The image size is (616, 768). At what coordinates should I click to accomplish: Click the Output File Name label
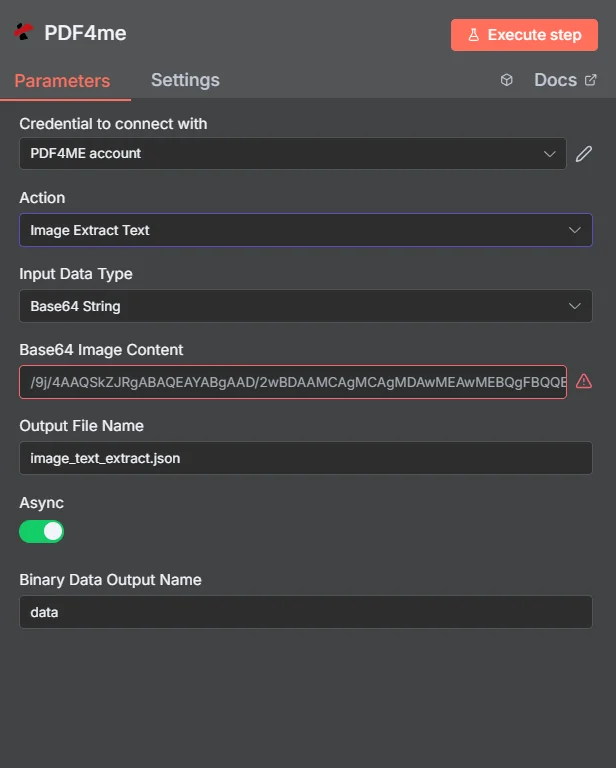coord(81,426)
